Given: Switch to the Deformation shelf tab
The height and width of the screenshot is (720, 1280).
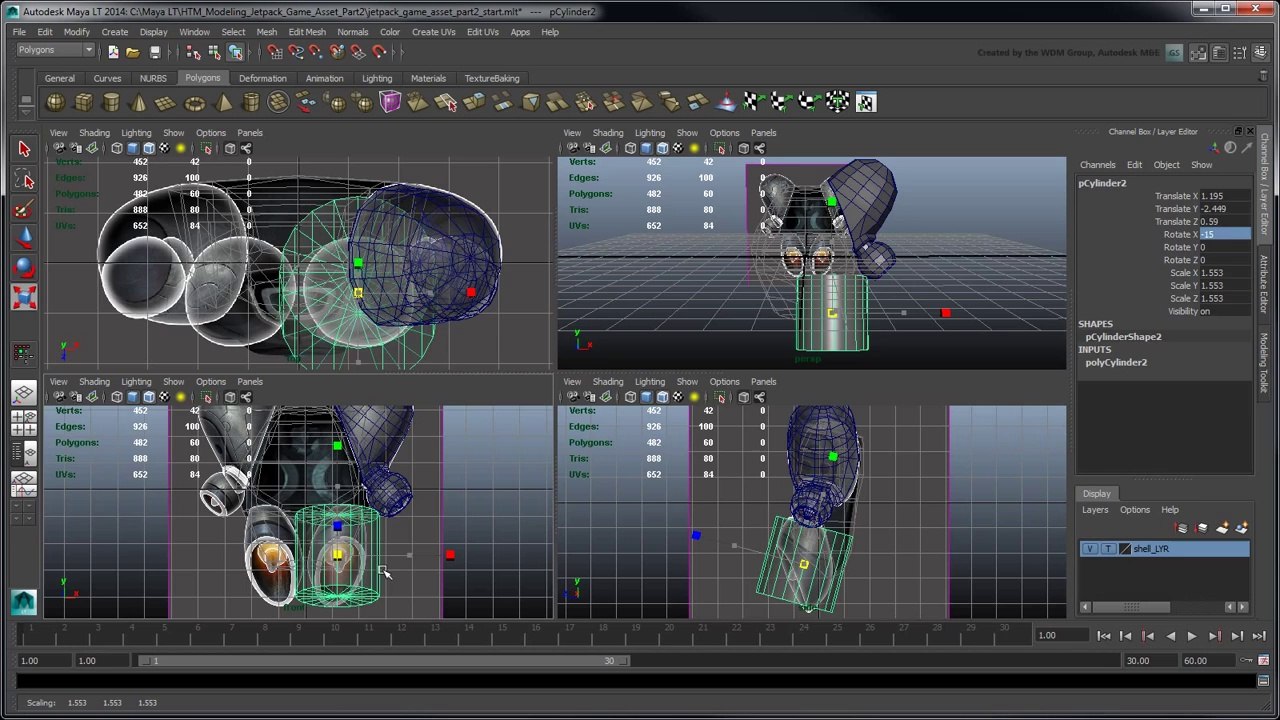Looking at the screenshot, I should (x=262, y=78).
